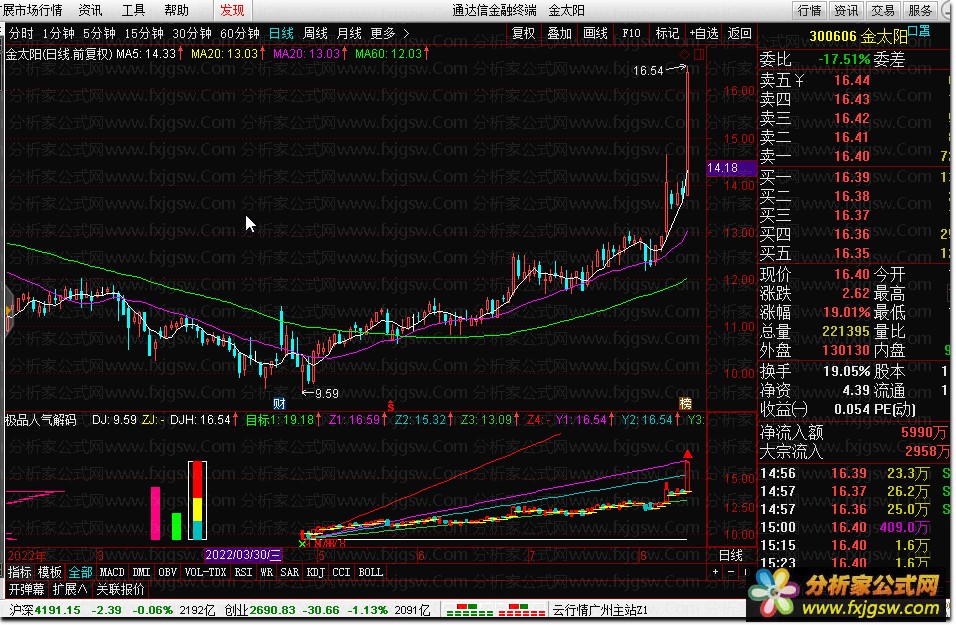Viewport: 956px width, 625px height.
Task: Toggle 画线 drawing tools
Action: point(595,34)
